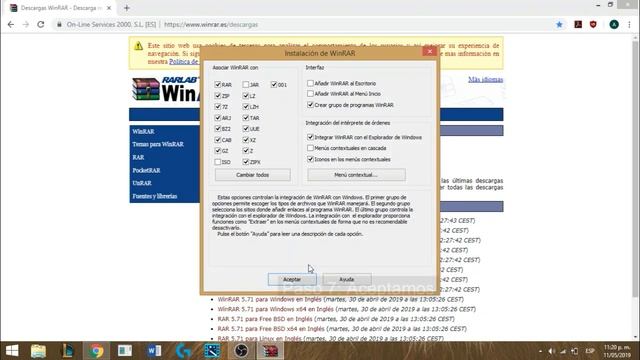
Task: Uncheck Integrar WinRAR con el Explorador
Action: [310, 137]
